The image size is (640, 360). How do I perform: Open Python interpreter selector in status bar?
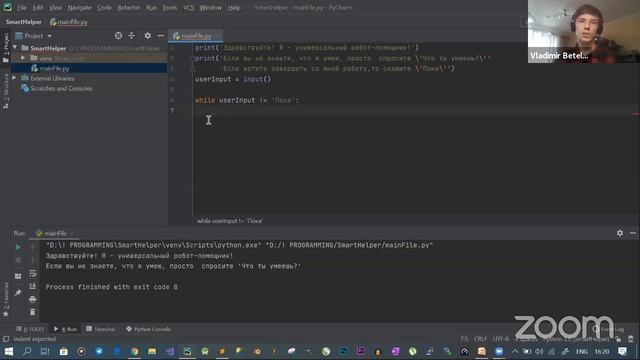pyautogui.click(x=576, y=339)
